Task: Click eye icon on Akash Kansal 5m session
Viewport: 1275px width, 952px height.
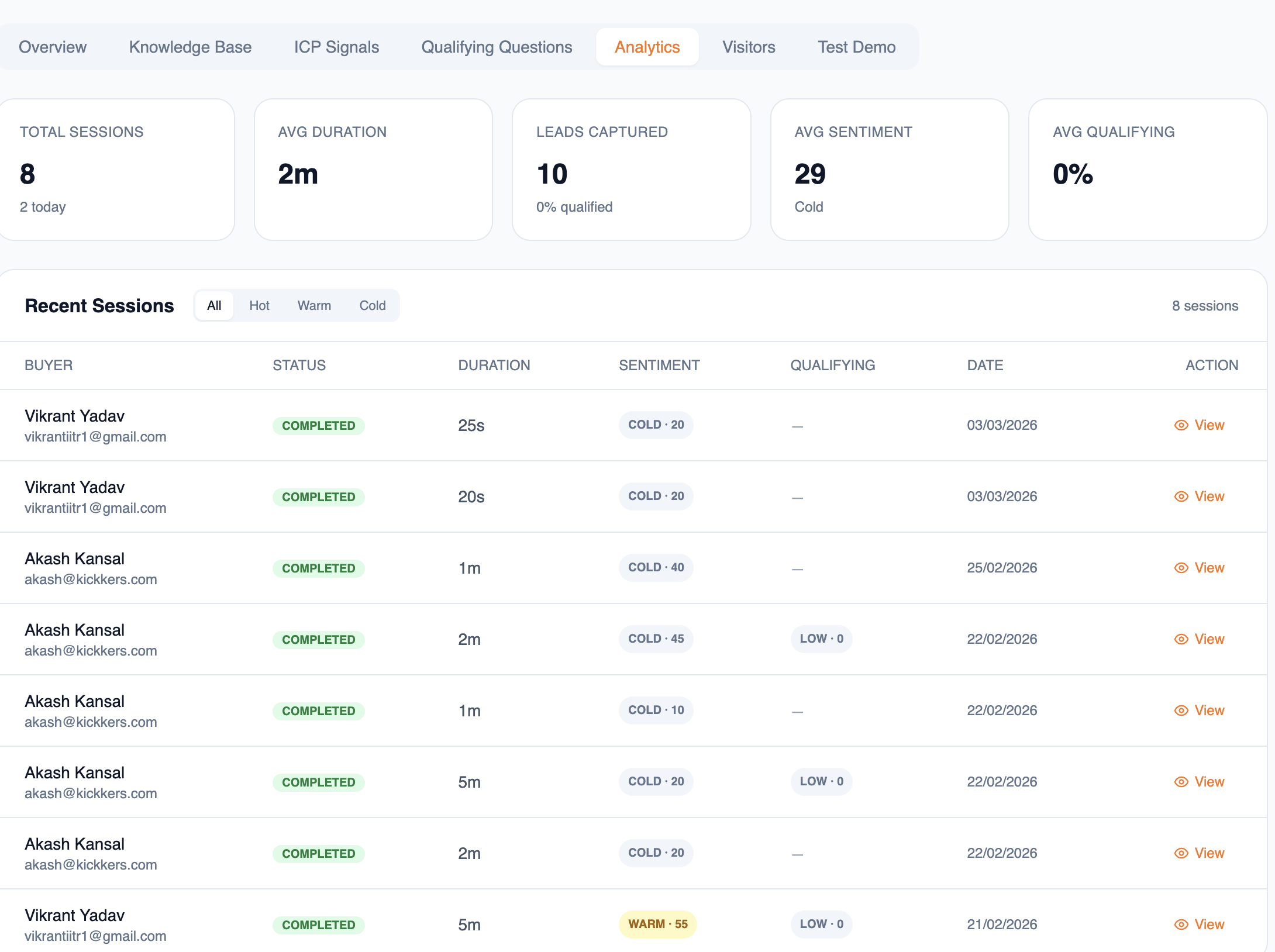Action: point(1181,782)
